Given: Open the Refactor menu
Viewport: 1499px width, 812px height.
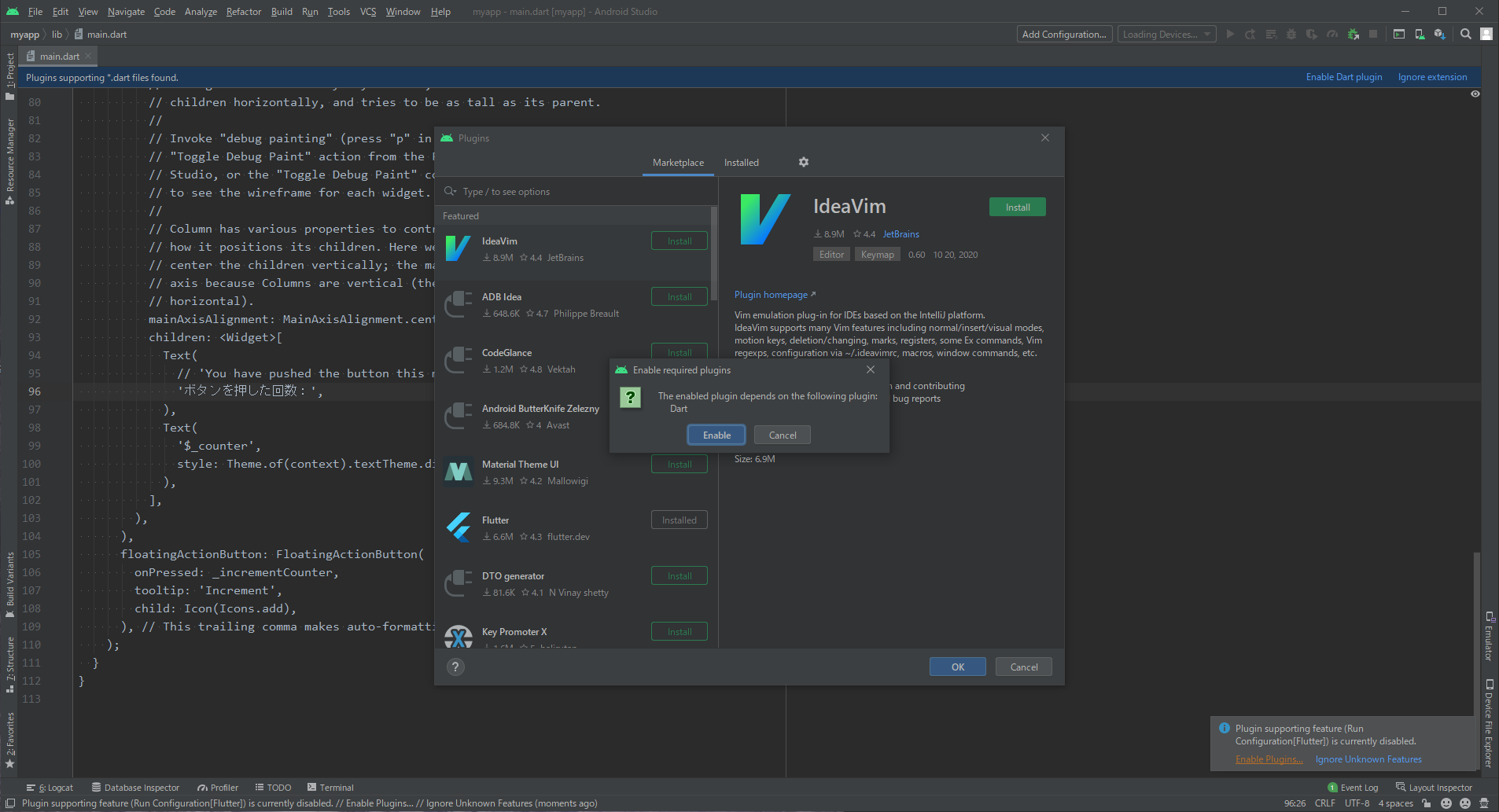Looking at the screenshot, I should coord(243,12).
